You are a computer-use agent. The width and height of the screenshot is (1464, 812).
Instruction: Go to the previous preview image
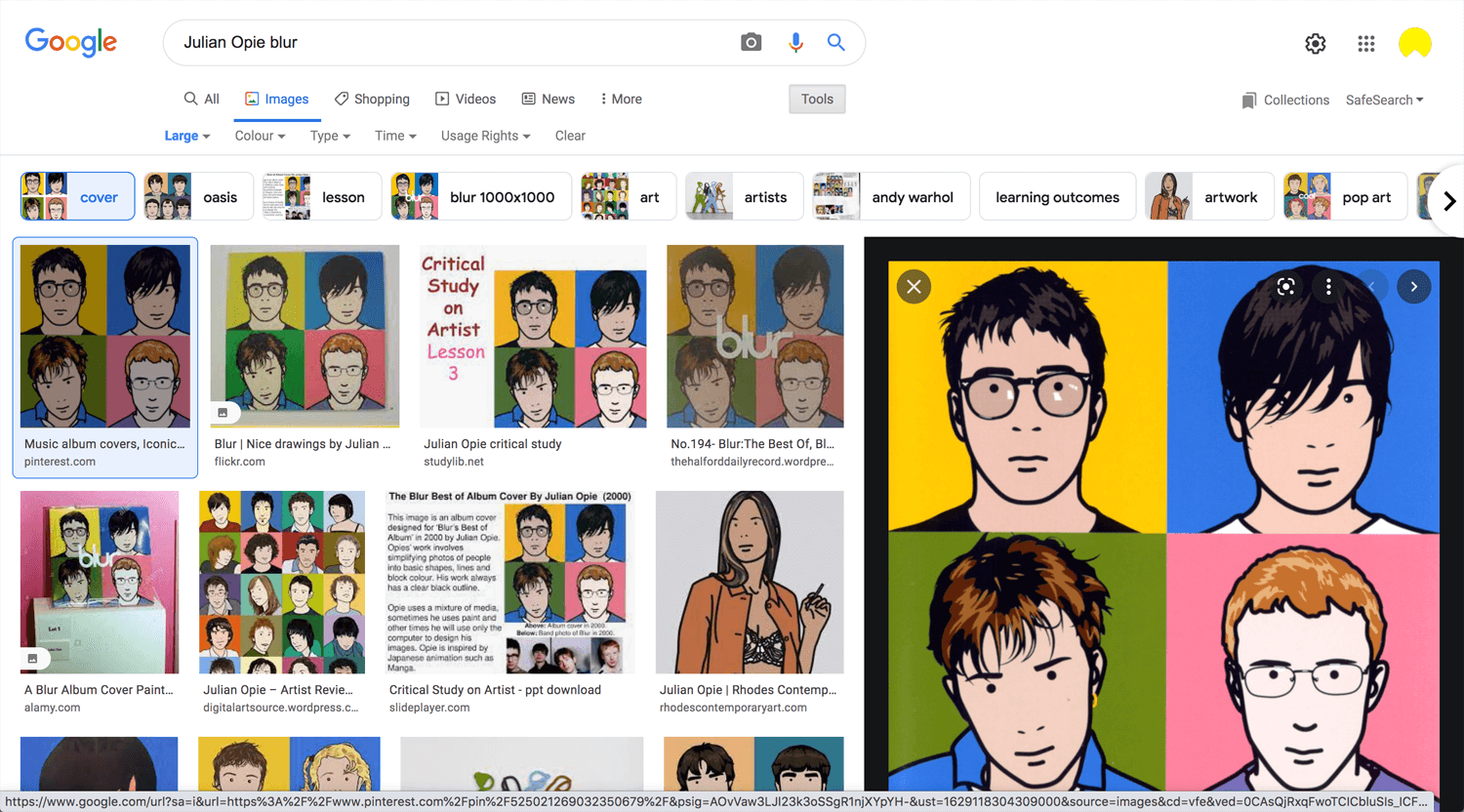(x=1371, y=287)
